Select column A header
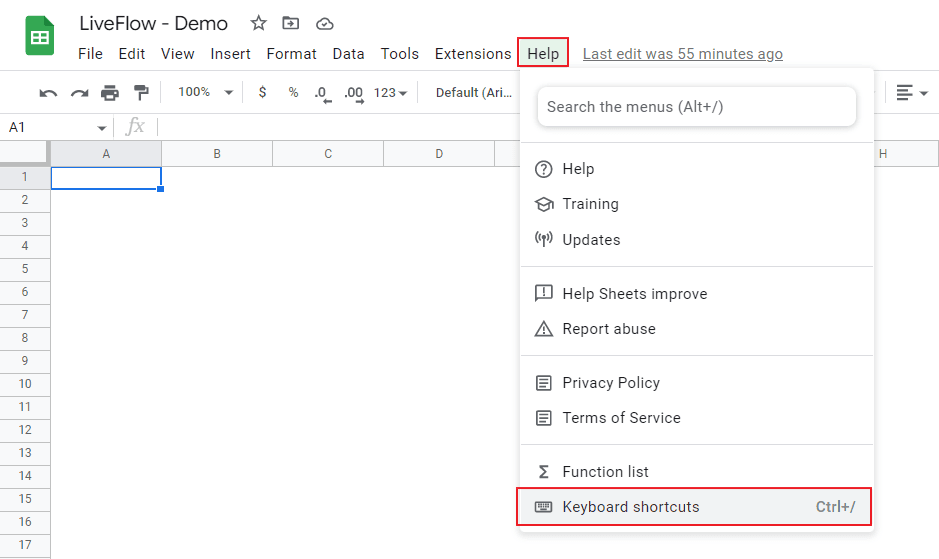Viewport: 939px width, 559px height. pos(106,154)
